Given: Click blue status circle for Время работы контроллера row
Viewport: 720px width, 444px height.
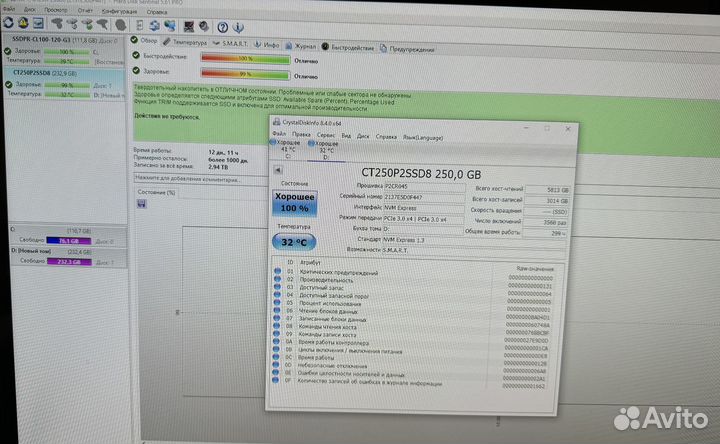Looking at the screenshot, I should point(276,341).
